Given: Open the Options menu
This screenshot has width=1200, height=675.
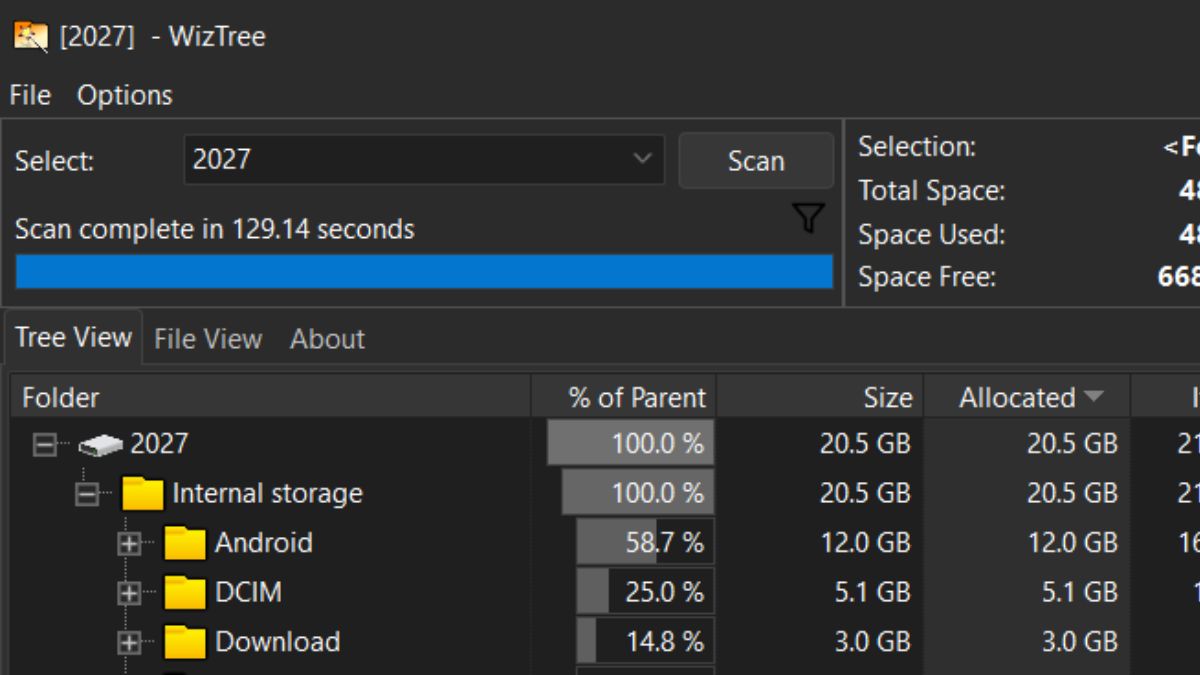Looking at the screenshot, I should 125,95.
